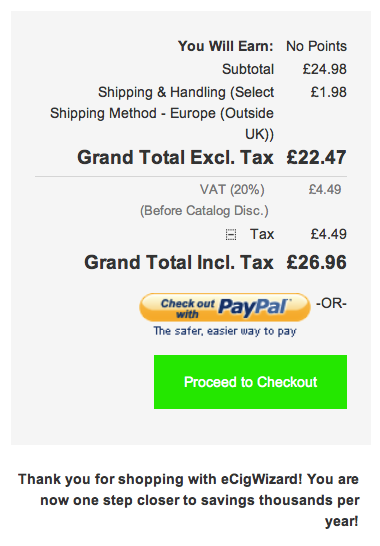380x546 pixels.
Task: Click the VAT (20%) row label
Action: pos(232,190)
